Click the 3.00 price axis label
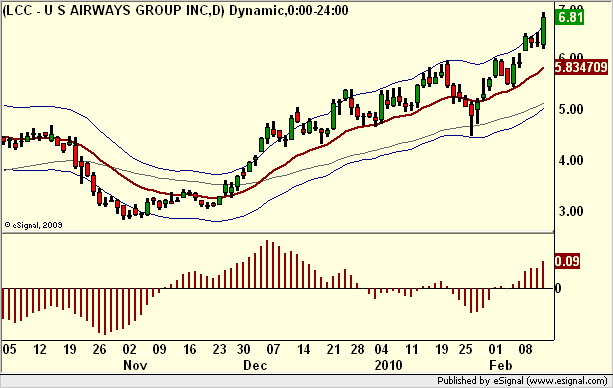This screenshot has width=613, height=388. click(x=571, y=211)
